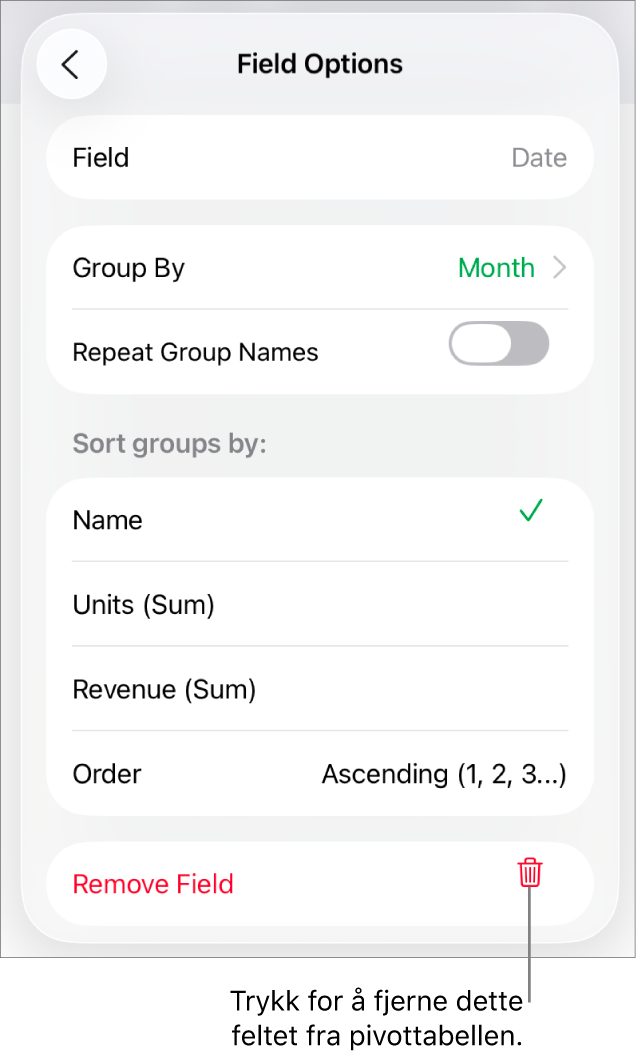The image size is (636, 1059).
Task: Choose Revenue (Sum) under Sort groups by
Action: point(164,689)
